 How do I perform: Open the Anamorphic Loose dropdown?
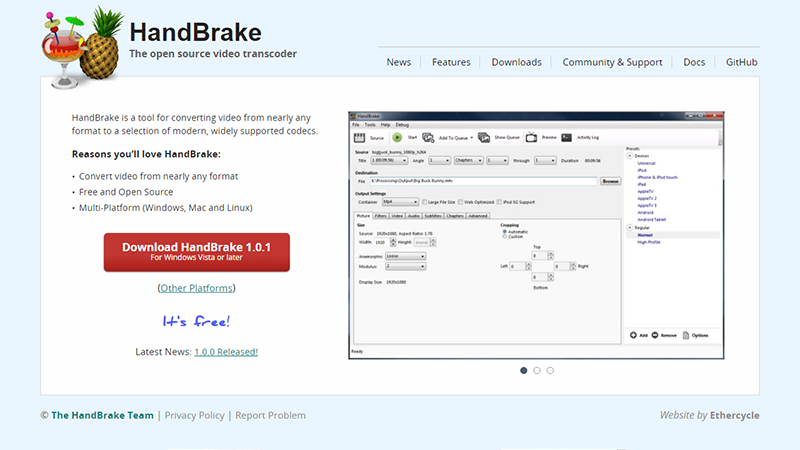point(406,256)
